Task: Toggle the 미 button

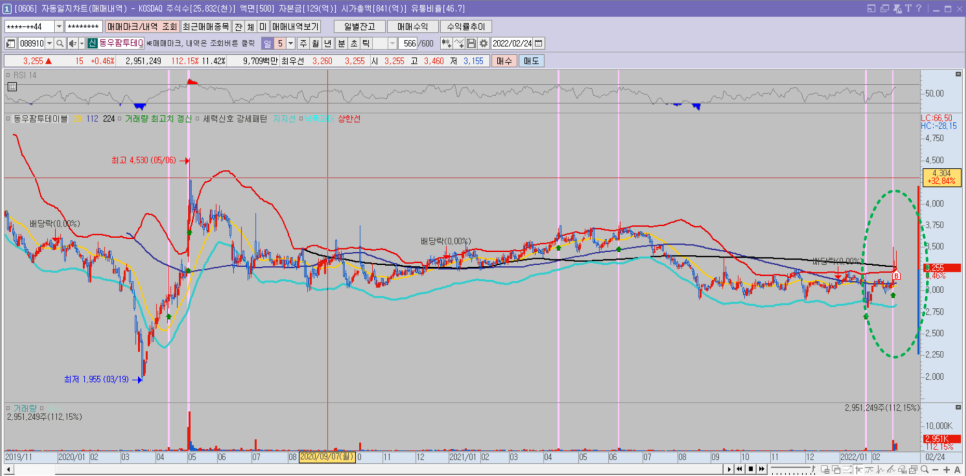Action: pos(262,26)
